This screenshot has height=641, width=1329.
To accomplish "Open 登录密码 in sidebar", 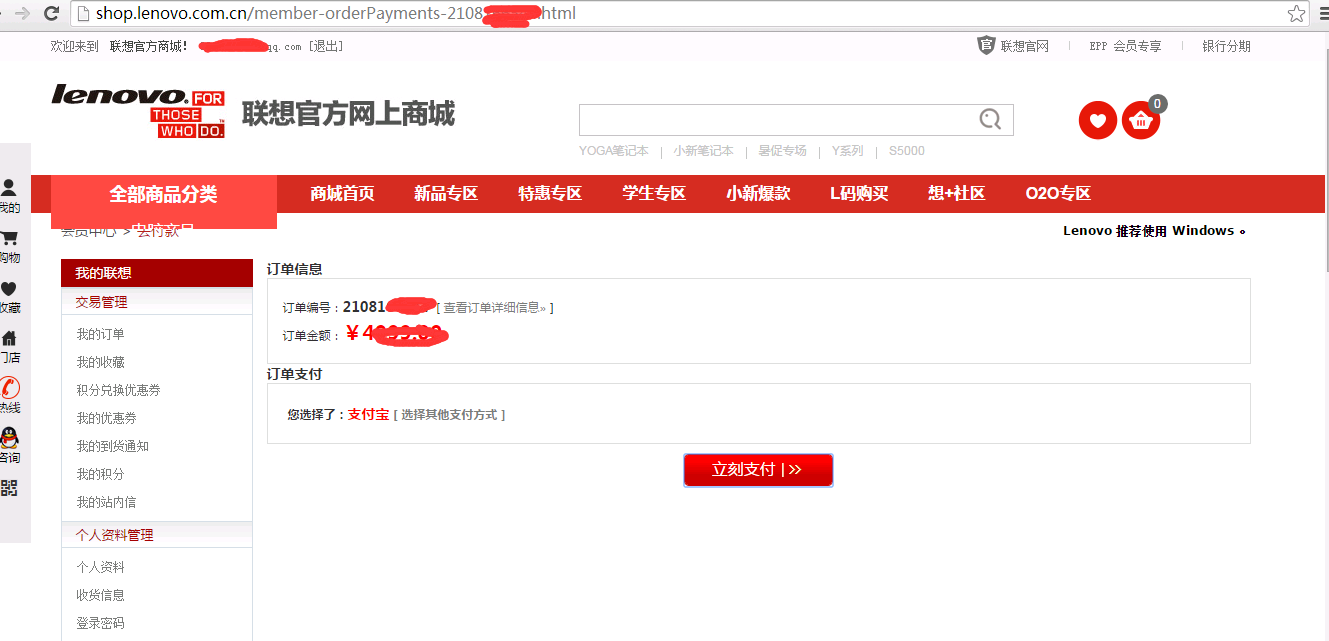I will pyautogui.click(x=101, y=623).
